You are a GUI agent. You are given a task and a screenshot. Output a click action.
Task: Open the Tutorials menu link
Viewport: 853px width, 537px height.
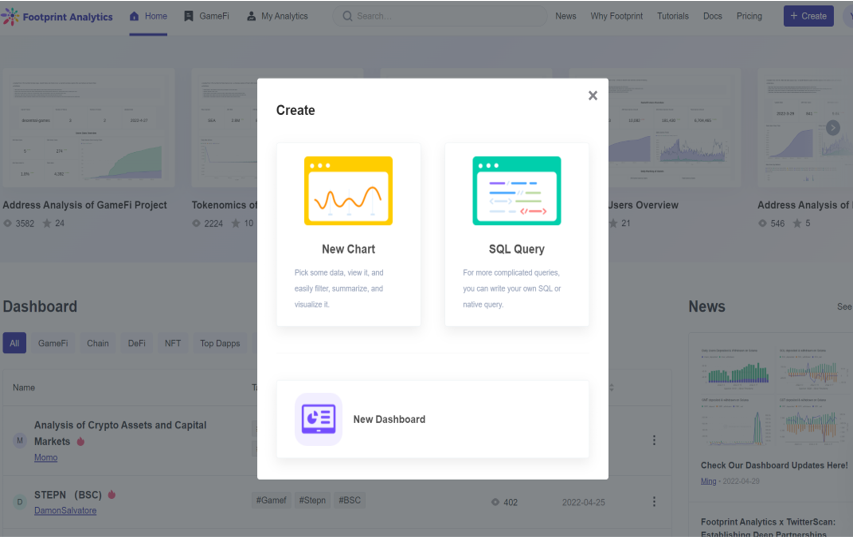[672, 16]
